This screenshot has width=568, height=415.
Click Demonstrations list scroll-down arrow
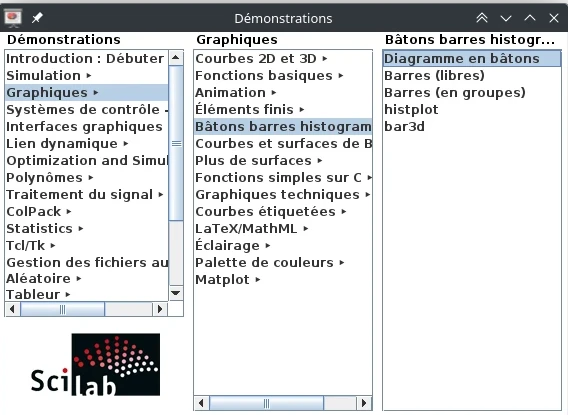[x=176, y=293]
